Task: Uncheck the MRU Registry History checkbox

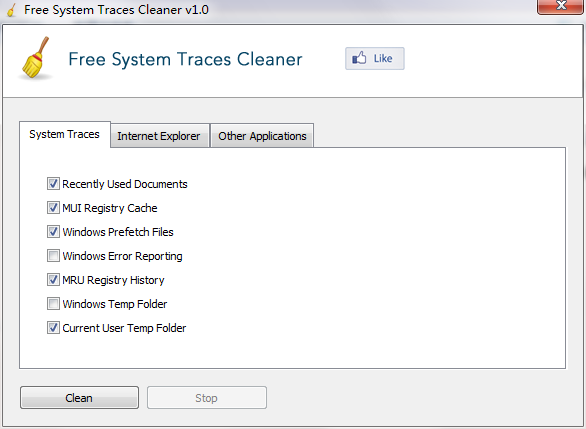Action: coord(53,280)
